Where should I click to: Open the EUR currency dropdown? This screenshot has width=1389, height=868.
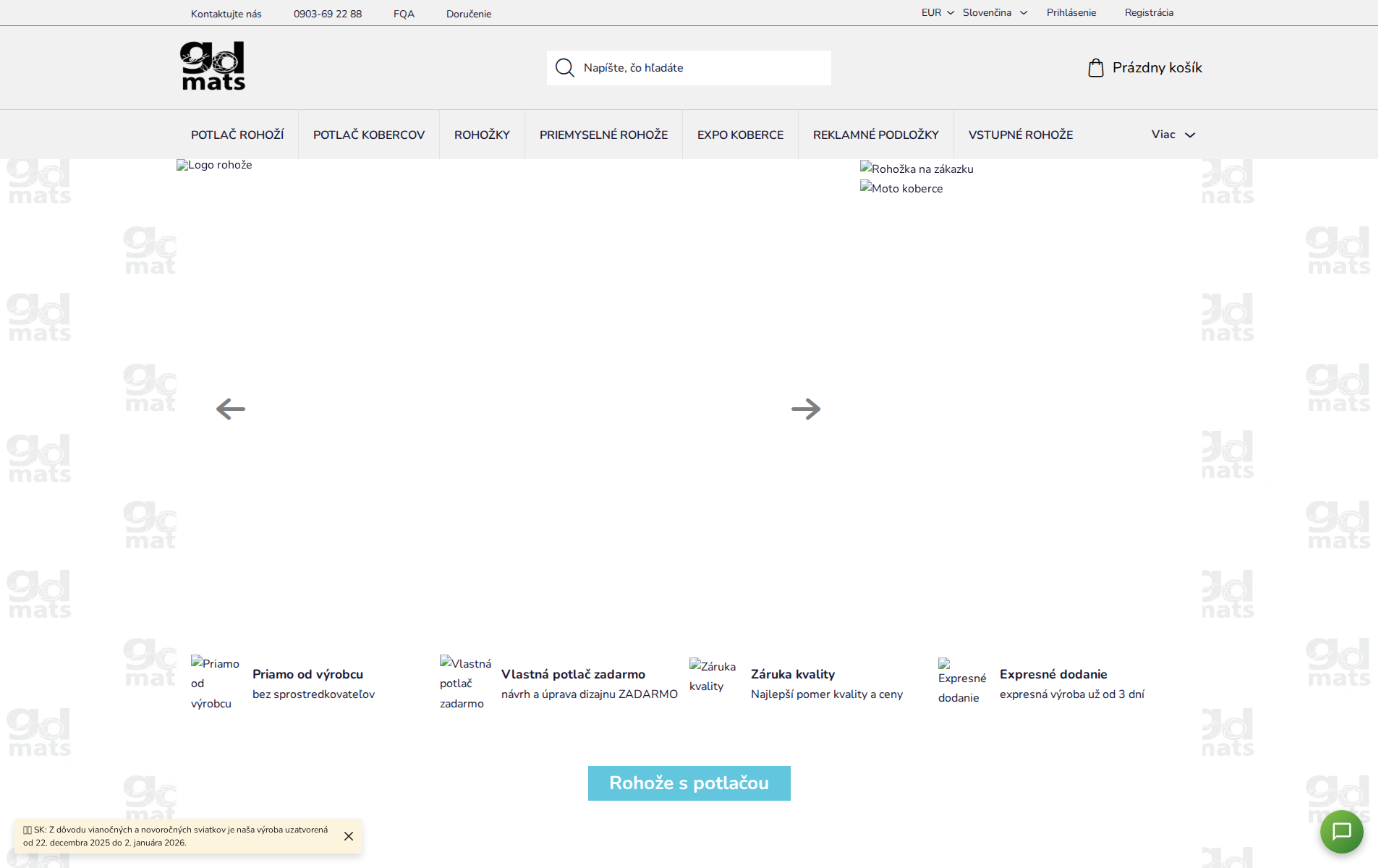point(935,12)
